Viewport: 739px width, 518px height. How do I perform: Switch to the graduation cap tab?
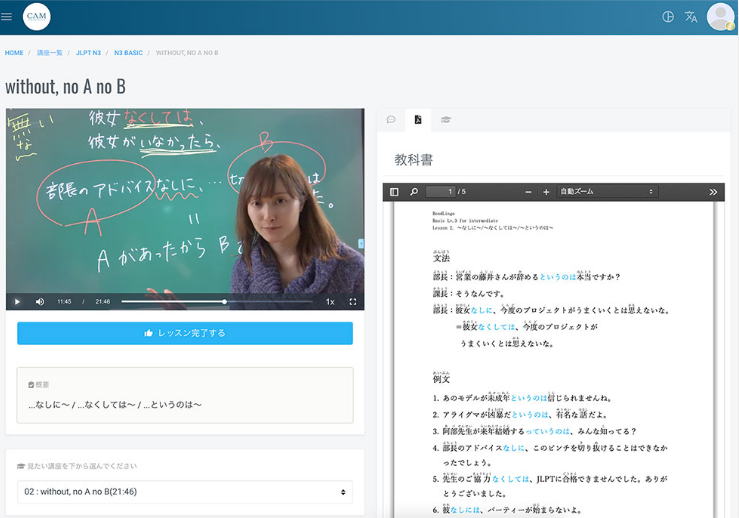pyautogui.click(x=446, y=120)
